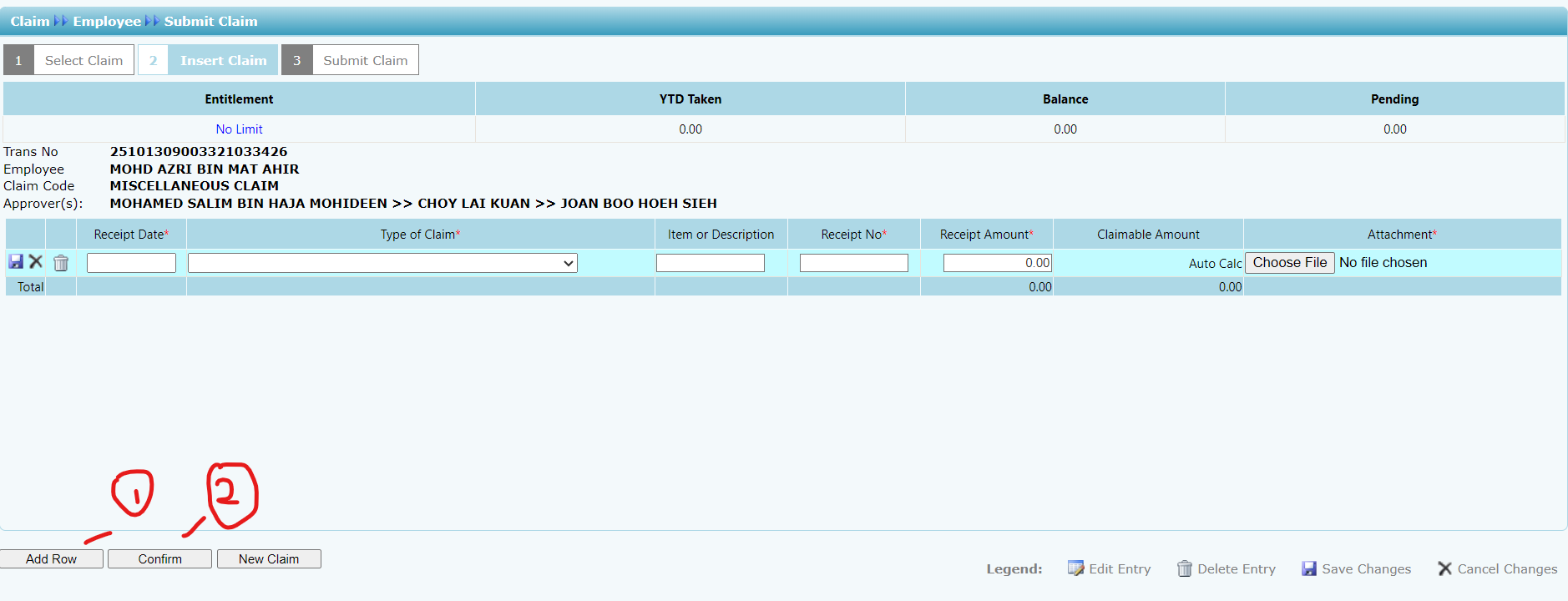Viewport: 1568px width, 601px height.
Task: Open step 3 Submit Claim tab
Action: pyautogui.click(x=365, y=60)
